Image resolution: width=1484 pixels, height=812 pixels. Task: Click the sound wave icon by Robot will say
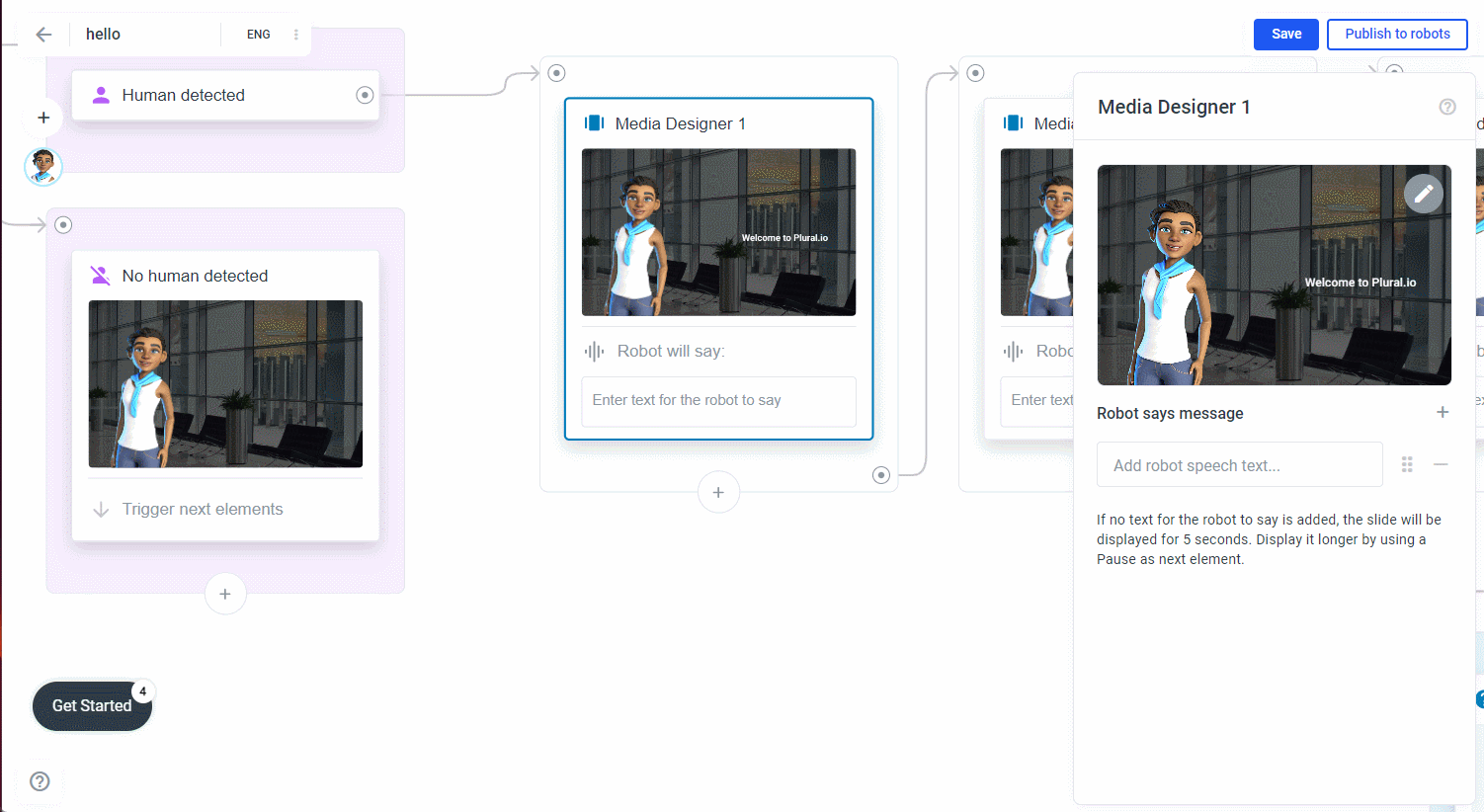coord(594,352)
